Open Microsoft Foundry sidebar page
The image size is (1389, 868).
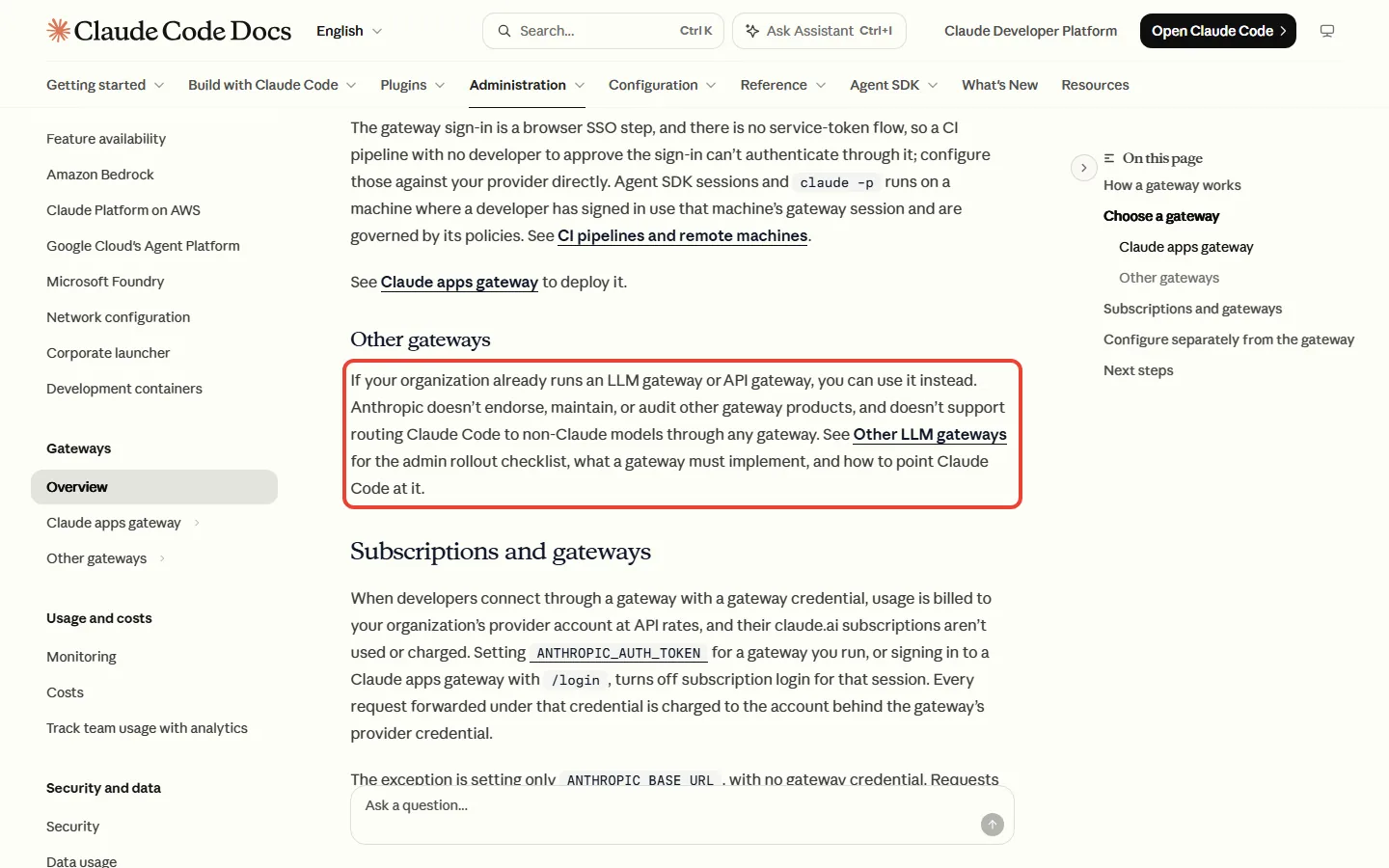(105, 282)
